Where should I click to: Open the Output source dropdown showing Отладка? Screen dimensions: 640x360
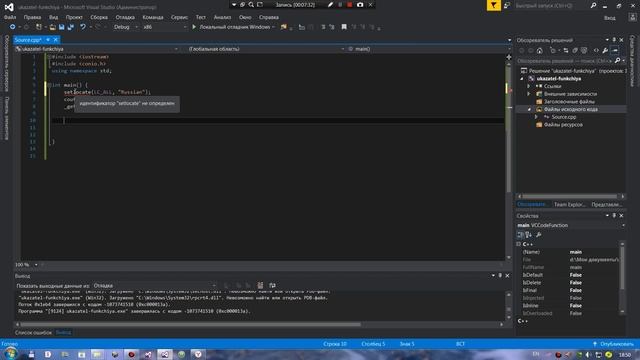[x=155, y=286]
